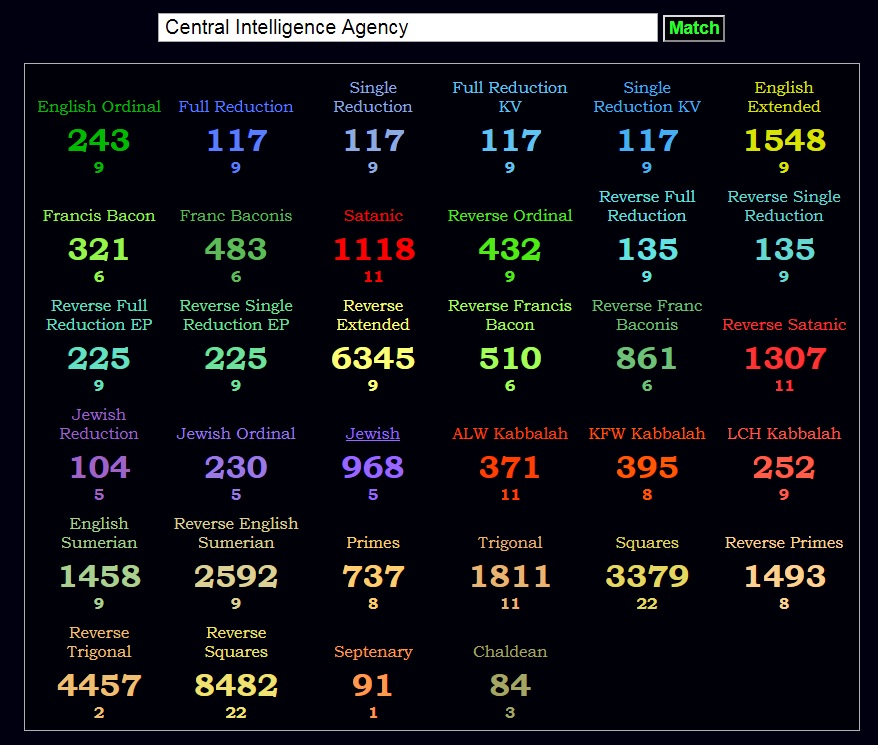Click the Jewish Ordinal value 230
878x745 pixels.
pos(236,467)
